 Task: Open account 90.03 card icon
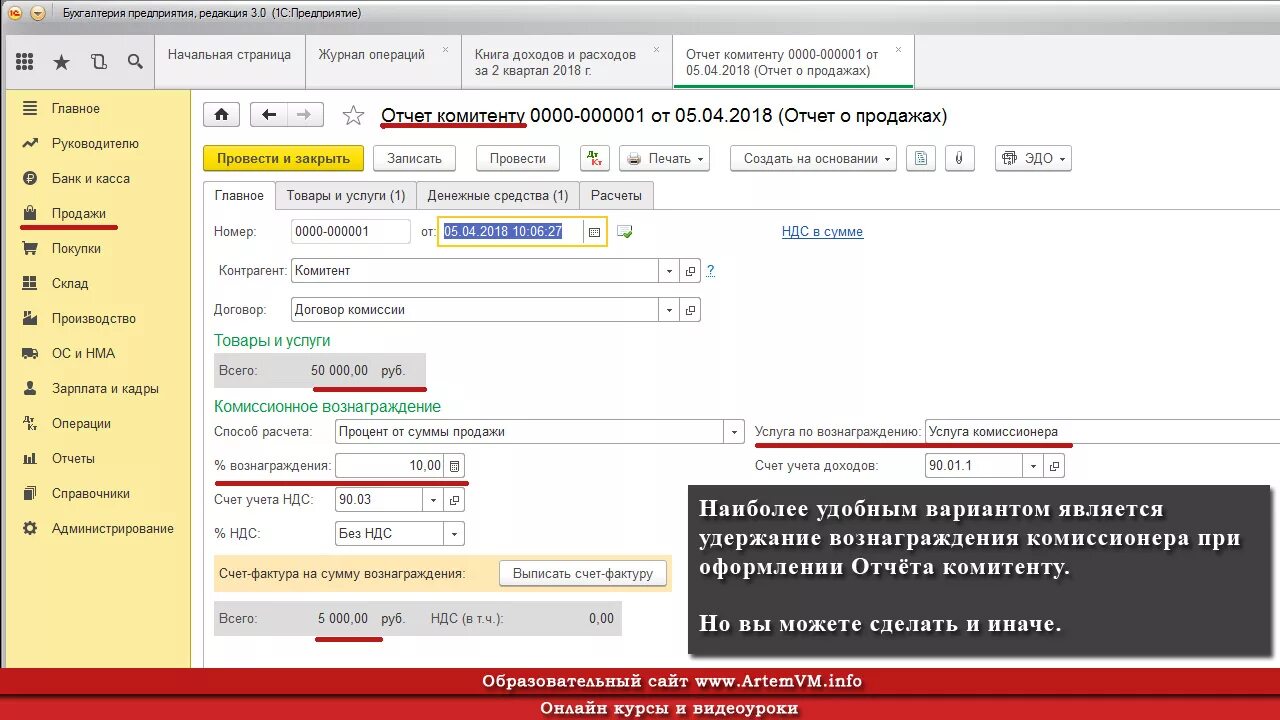pyautogui.click(x=455, y=499)
